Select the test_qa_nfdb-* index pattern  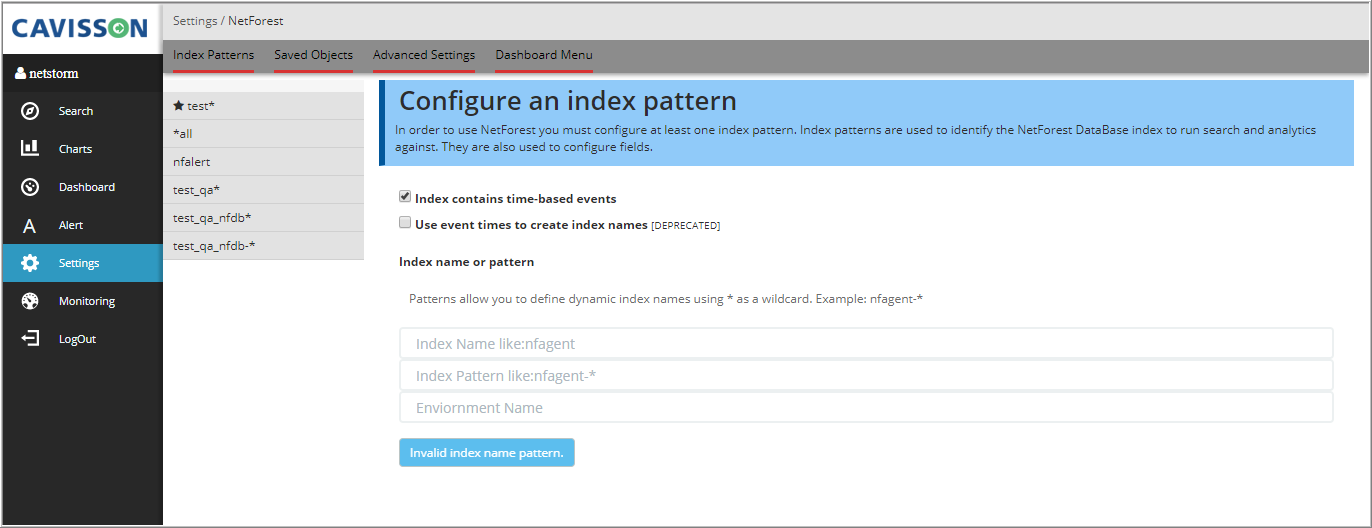click(x=263, y=245)
